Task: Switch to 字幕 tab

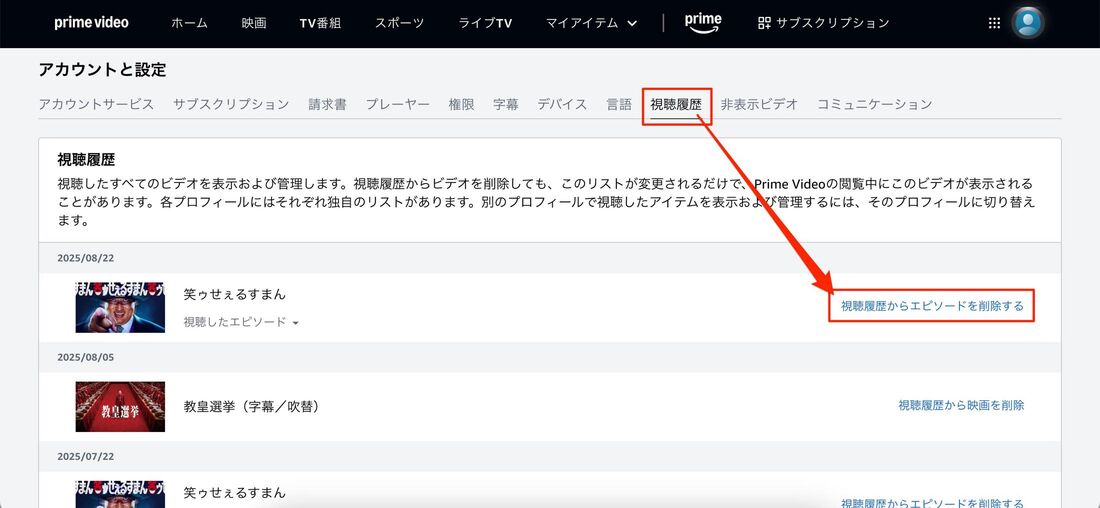Action: pos(506,105)
